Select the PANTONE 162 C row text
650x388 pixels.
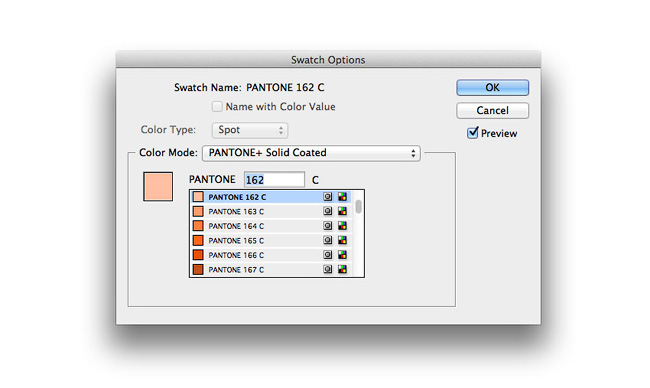[x=237, y=197]
